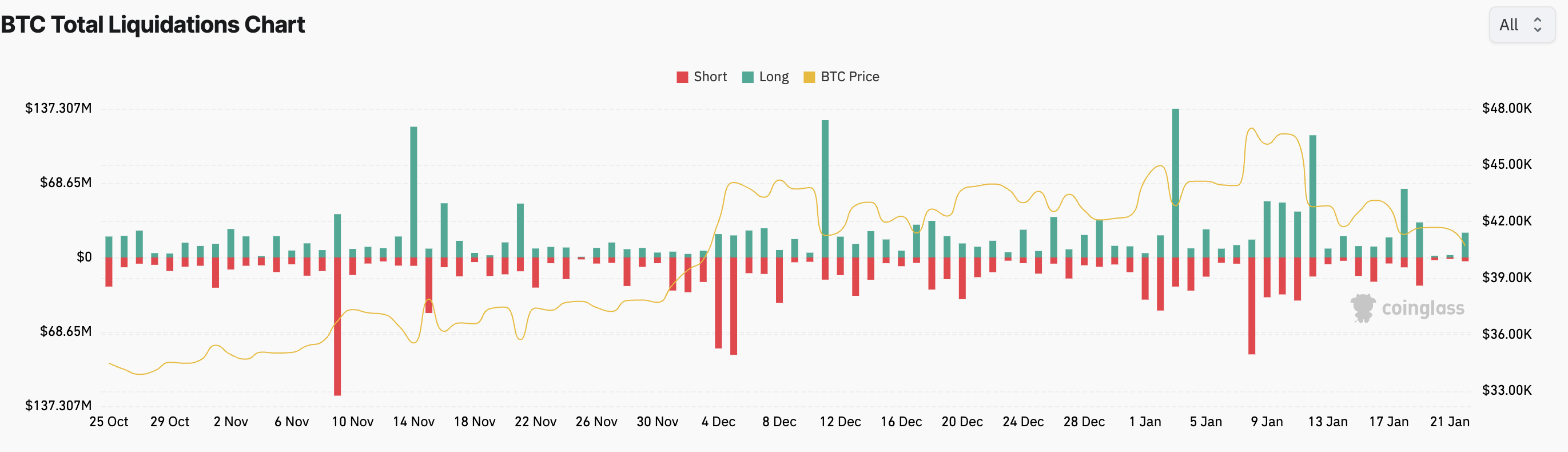1568x452 pixels.
Task: Toggle the Short series legend label
Action: [x=710, y=77]
